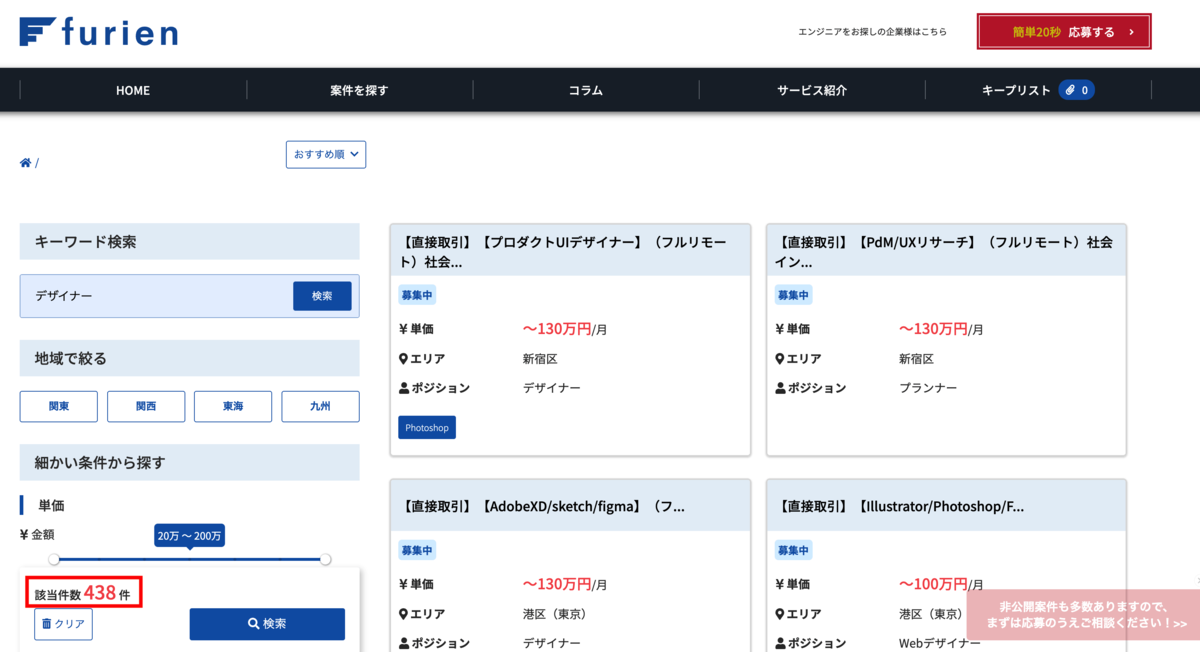Click 募集中 badge in PdM/UXリサーチ card
The height and width of the screenshot is (652, 1200).
tap(793, 295)
